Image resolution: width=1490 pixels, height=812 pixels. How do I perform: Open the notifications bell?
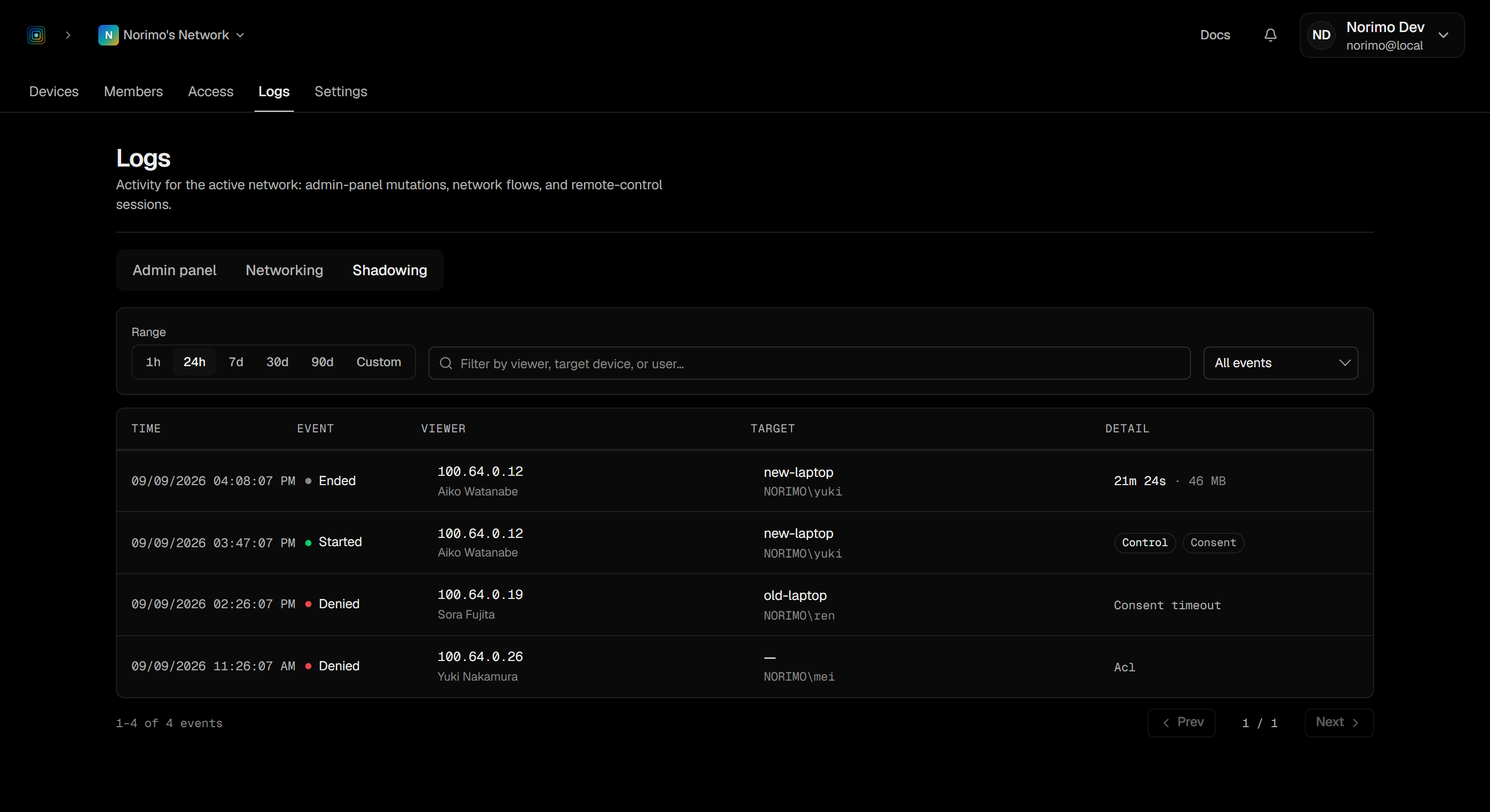click(x=1270, y=35)
